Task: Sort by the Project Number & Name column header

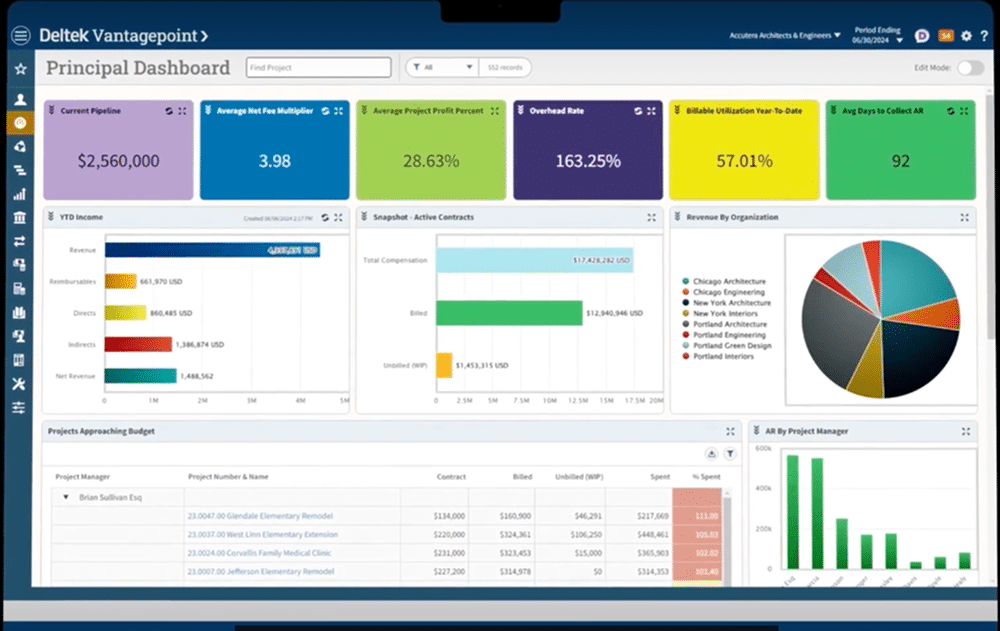Action: coord(228,477)
